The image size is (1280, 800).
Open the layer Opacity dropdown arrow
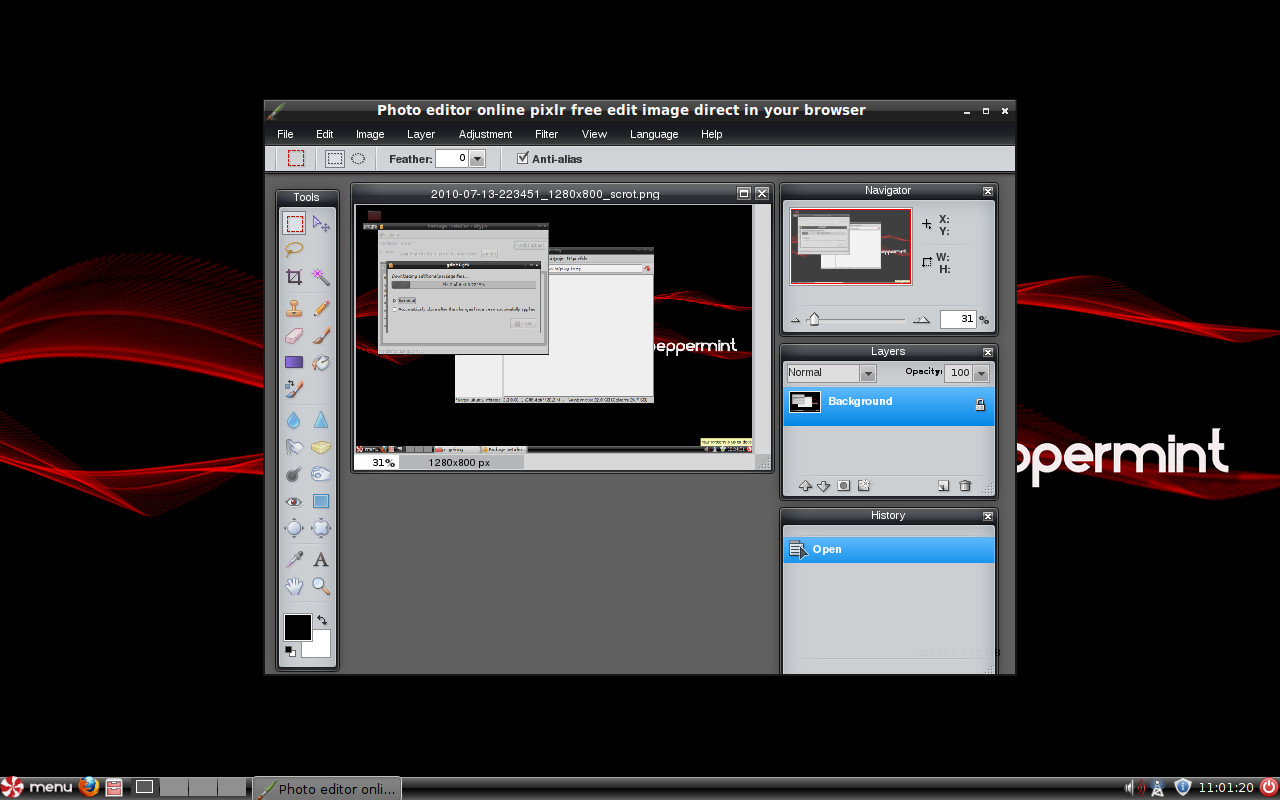981,373
